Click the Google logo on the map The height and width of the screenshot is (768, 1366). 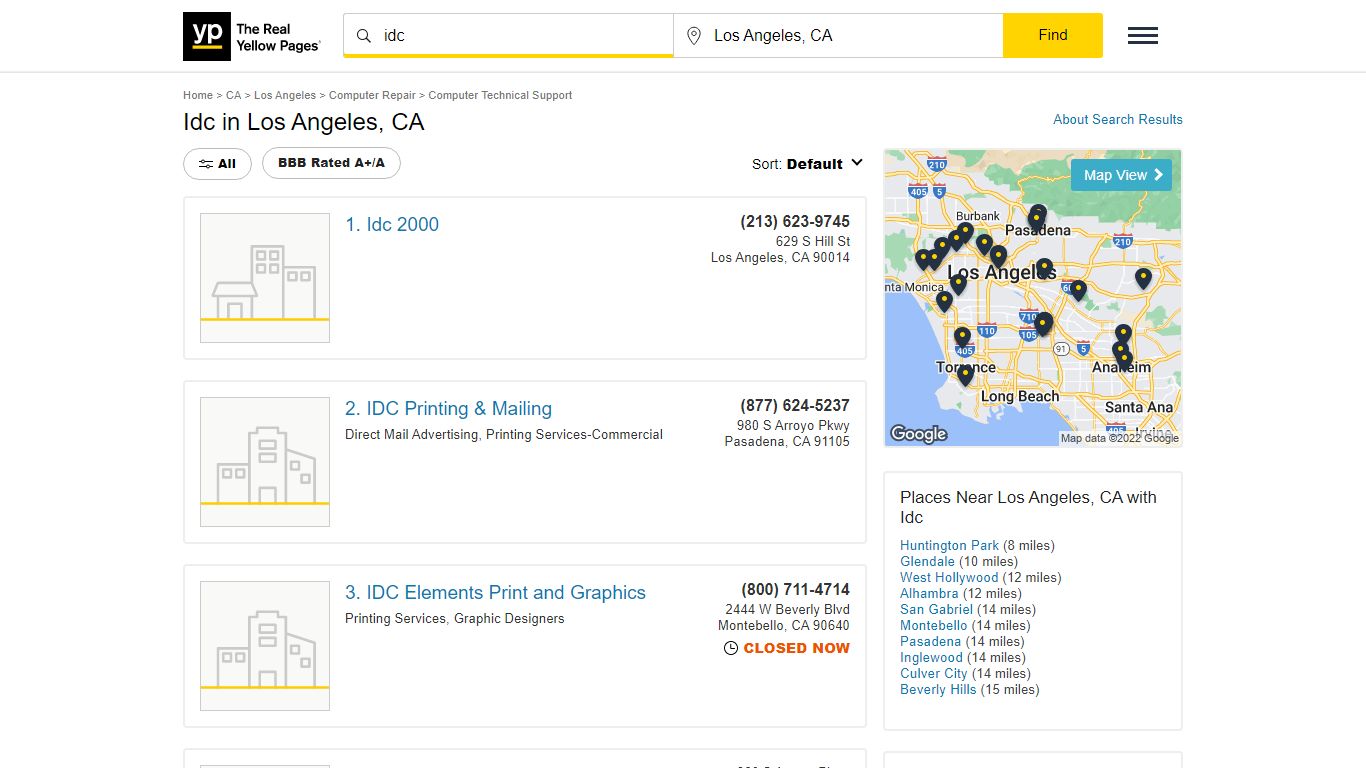918,433
